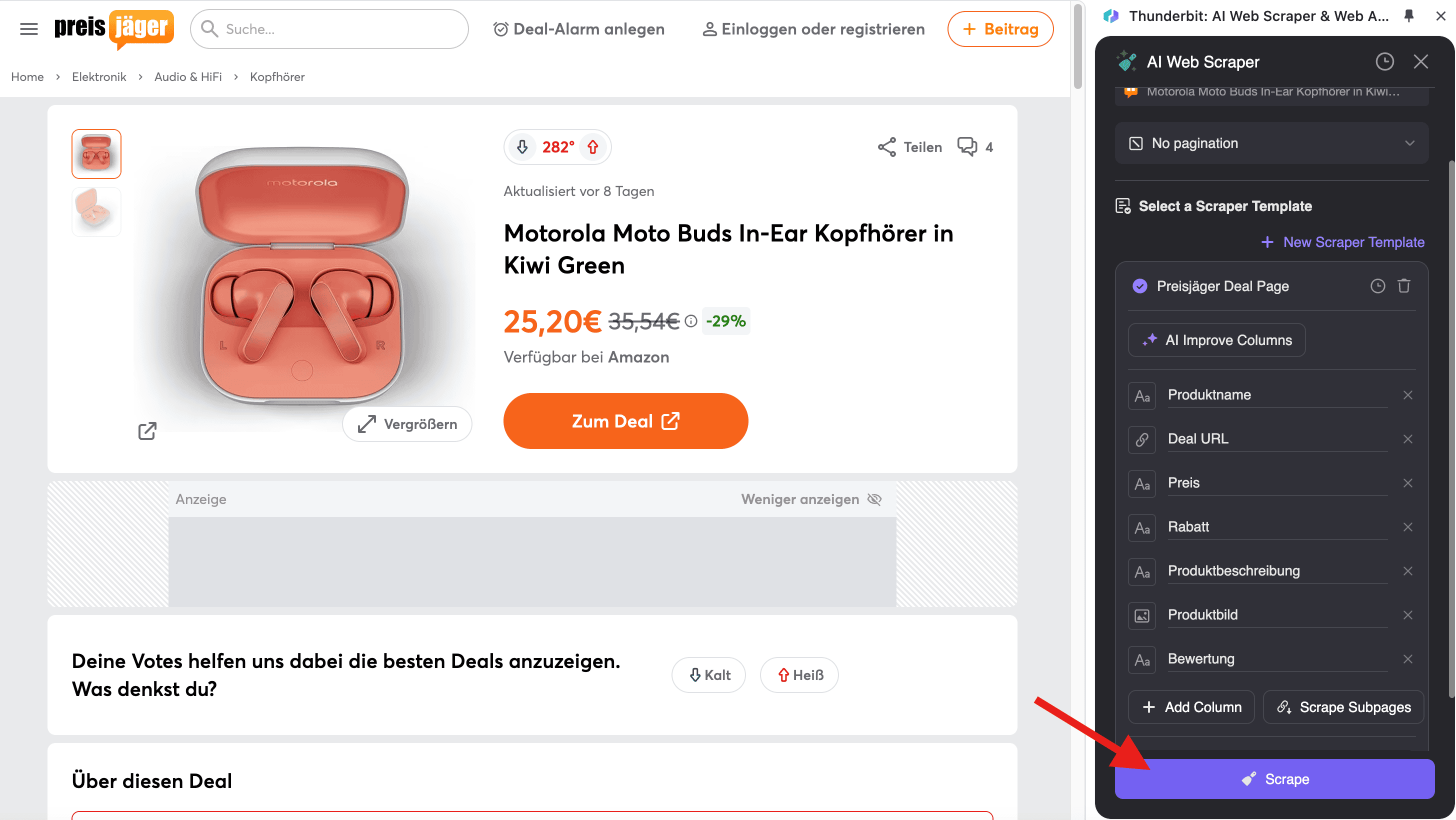Vote the deal temperature up arrow
The width and height of the screenshot is (1456, 820).
pyautogui.click(x=592, y=147)
